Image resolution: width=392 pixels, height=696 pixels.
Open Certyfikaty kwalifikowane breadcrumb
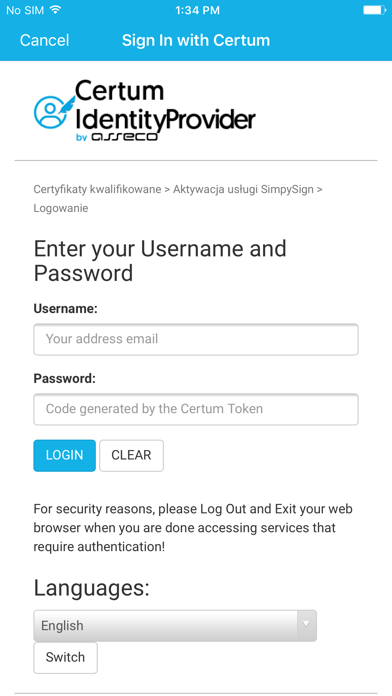[97, 190]
